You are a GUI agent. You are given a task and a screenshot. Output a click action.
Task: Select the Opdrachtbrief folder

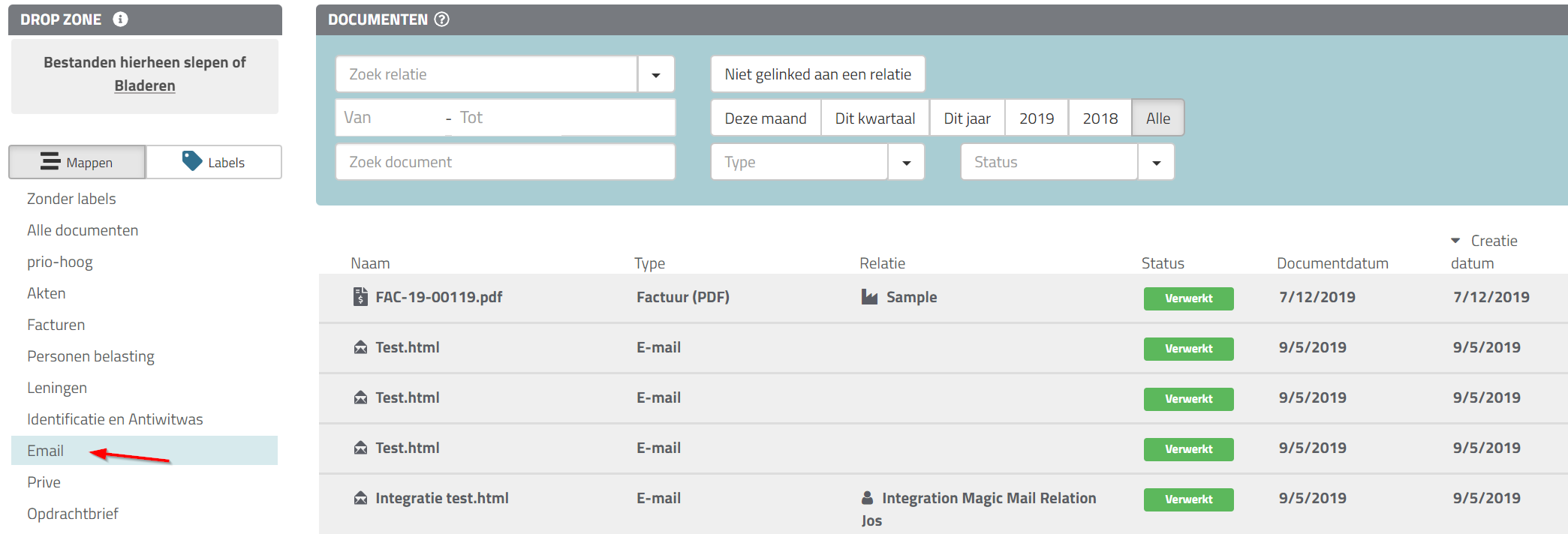coord(73,514)
